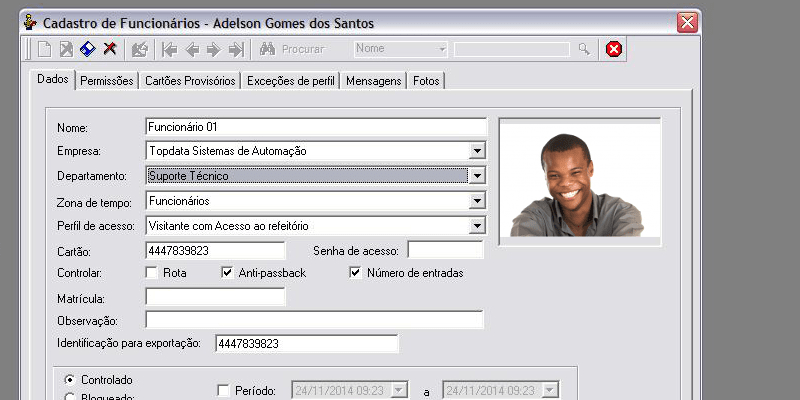Click the employee photo thumbnail
800x400 pixels.
[x=578, y=180]
